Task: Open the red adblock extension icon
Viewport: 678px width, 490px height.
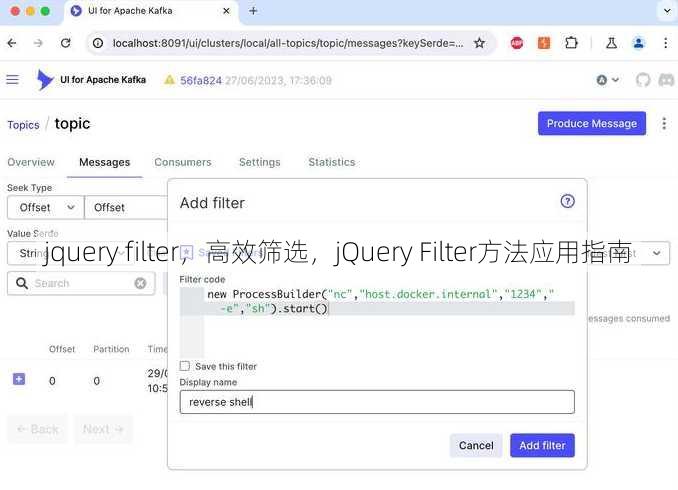Action: [x=517, y=43]
